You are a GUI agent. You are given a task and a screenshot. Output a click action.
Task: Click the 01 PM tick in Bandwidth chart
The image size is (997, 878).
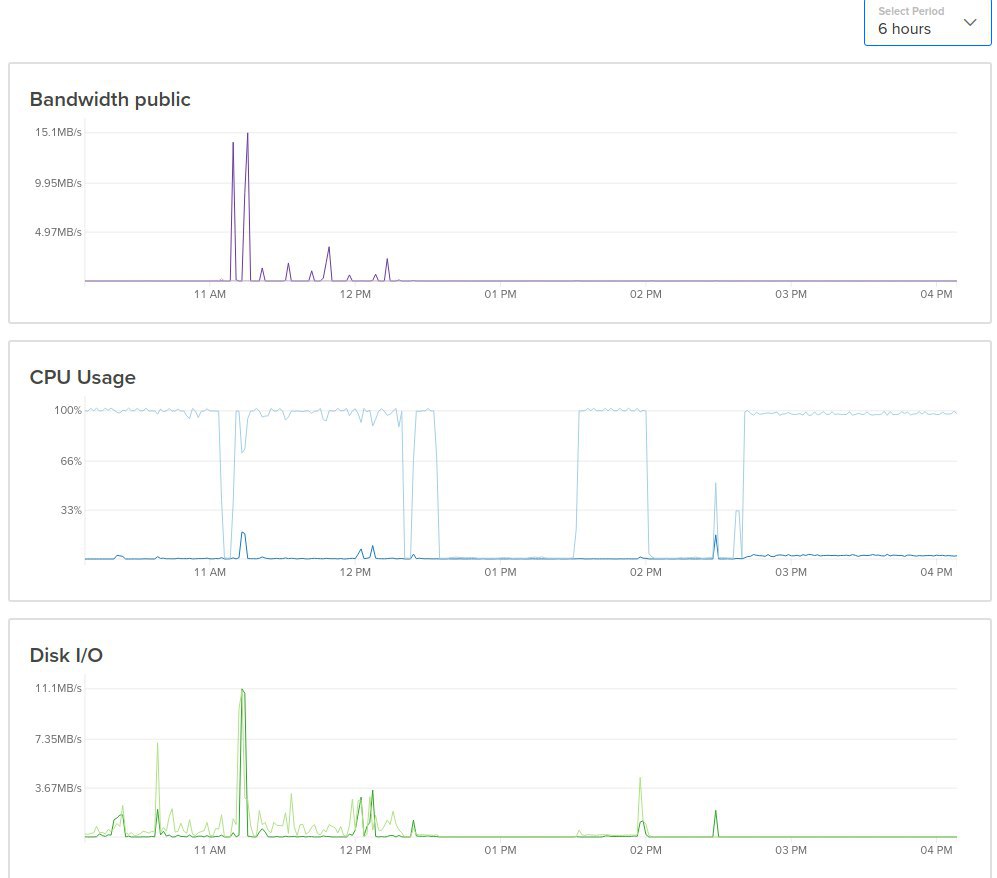click(500, 294)
